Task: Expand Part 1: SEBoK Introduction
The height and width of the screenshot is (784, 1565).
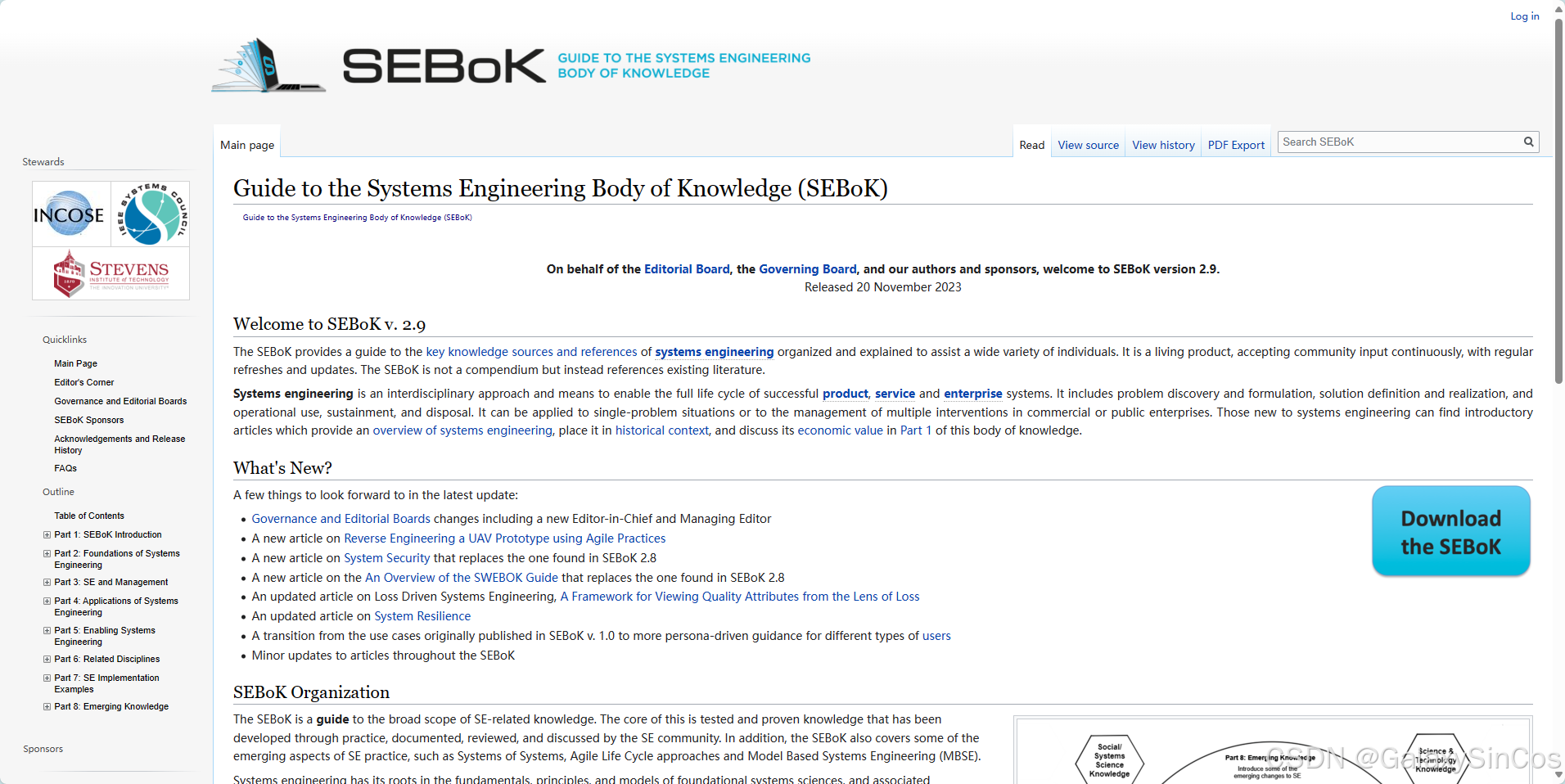Action: click(47, 535)
